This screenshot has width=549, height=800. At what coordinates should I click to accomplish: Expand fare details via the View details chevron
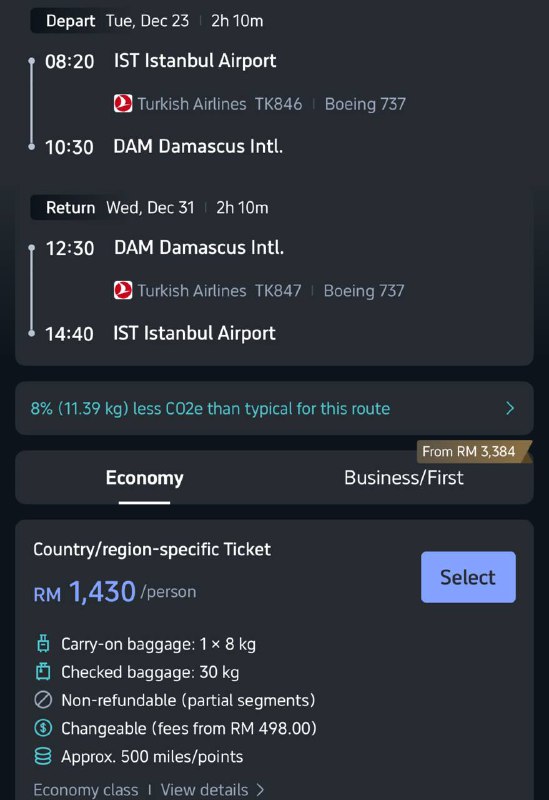[x=260, y=790]
